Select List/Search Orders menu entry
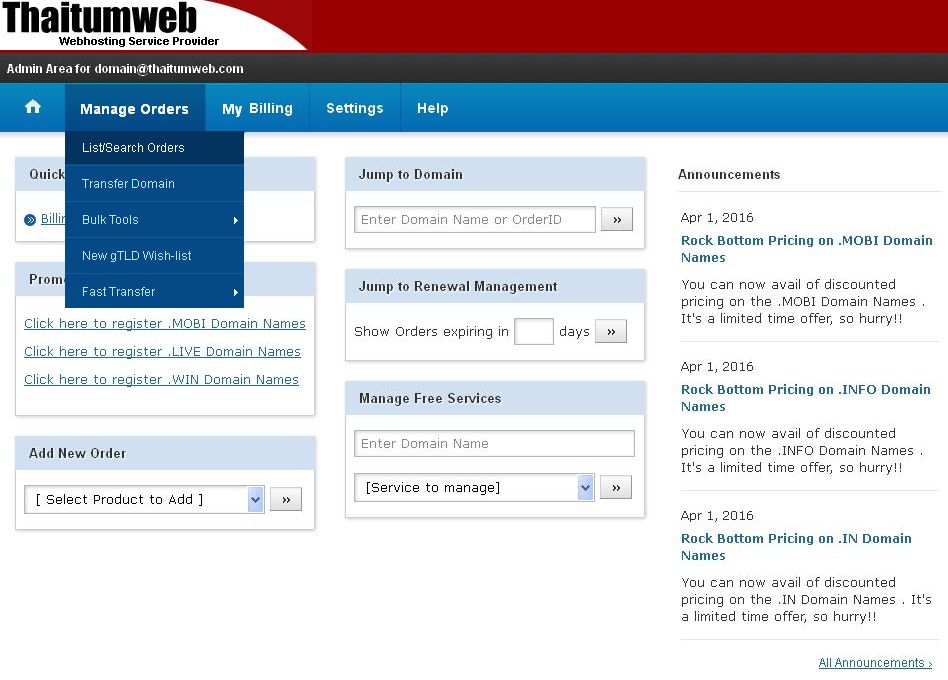The width and height of the screenshot is (948, 680). coord(154,147)
